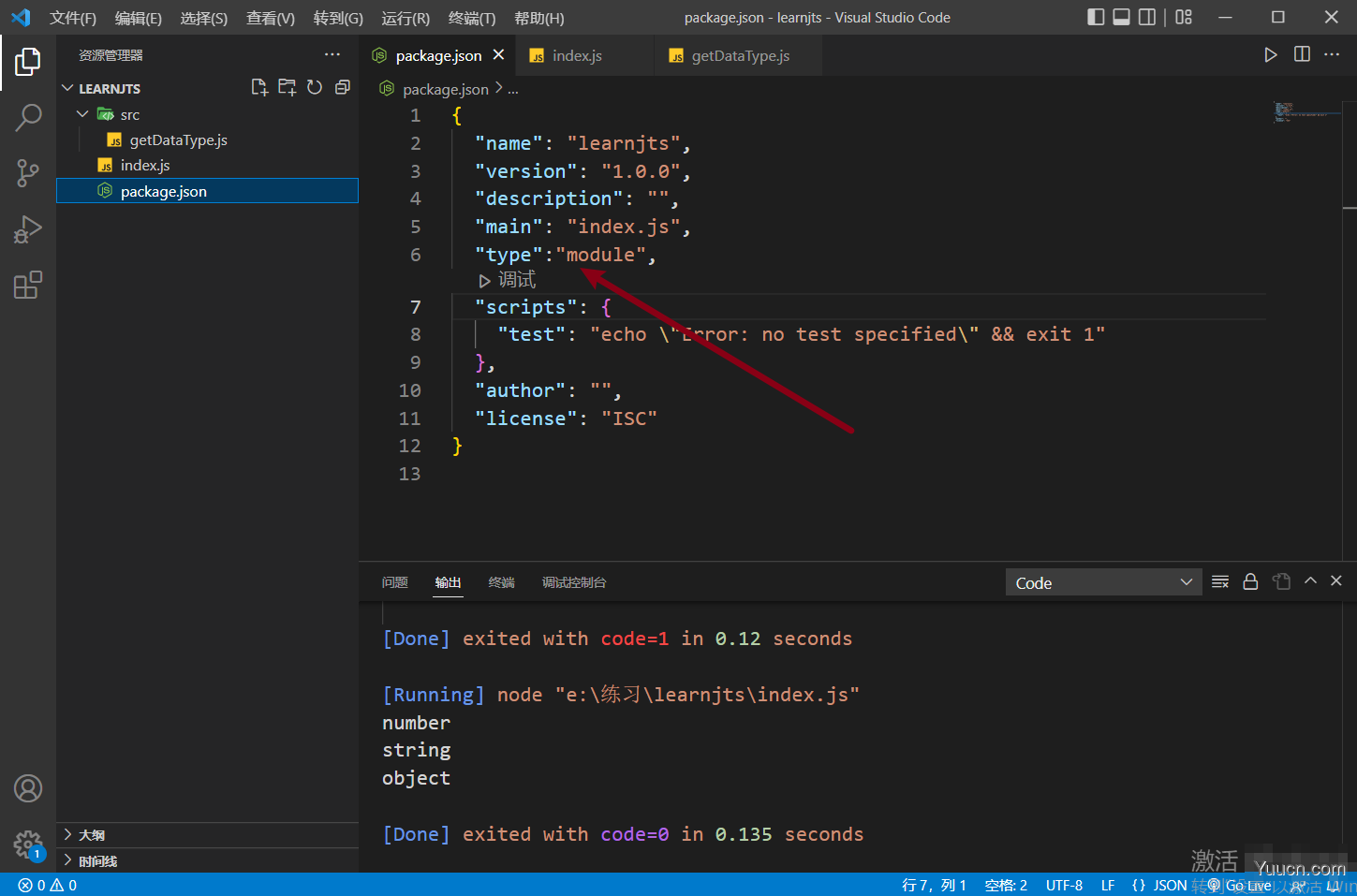This screenshot has width=1357, height=896.
Task: Select index.js in file tree
Action: [x=208, y=165]
